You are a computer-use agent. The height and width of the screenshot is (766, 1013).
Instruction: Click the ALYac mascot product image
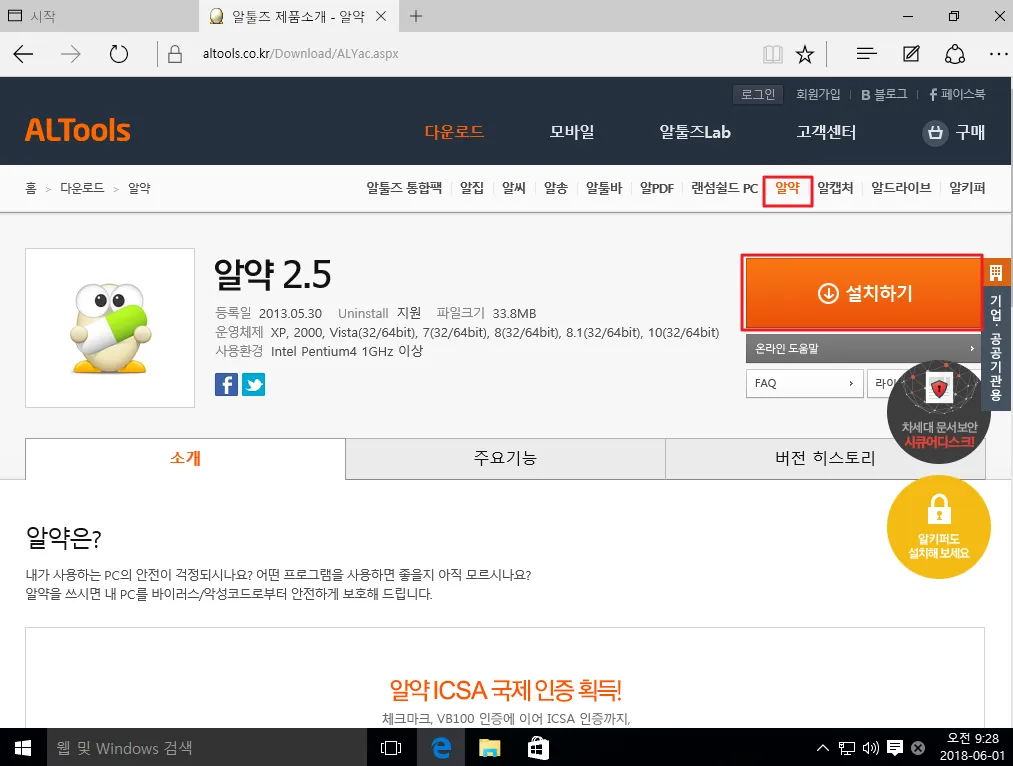tap(110, 328)
